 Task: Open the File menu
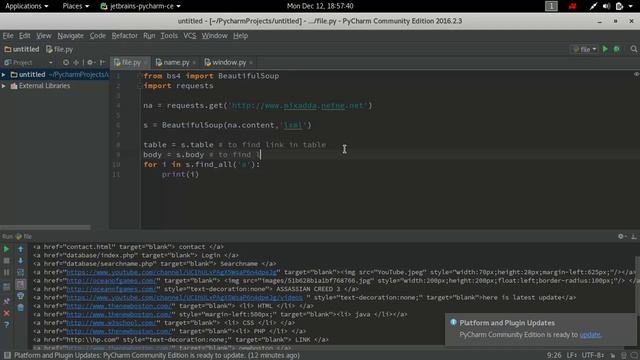pos(8,36)
